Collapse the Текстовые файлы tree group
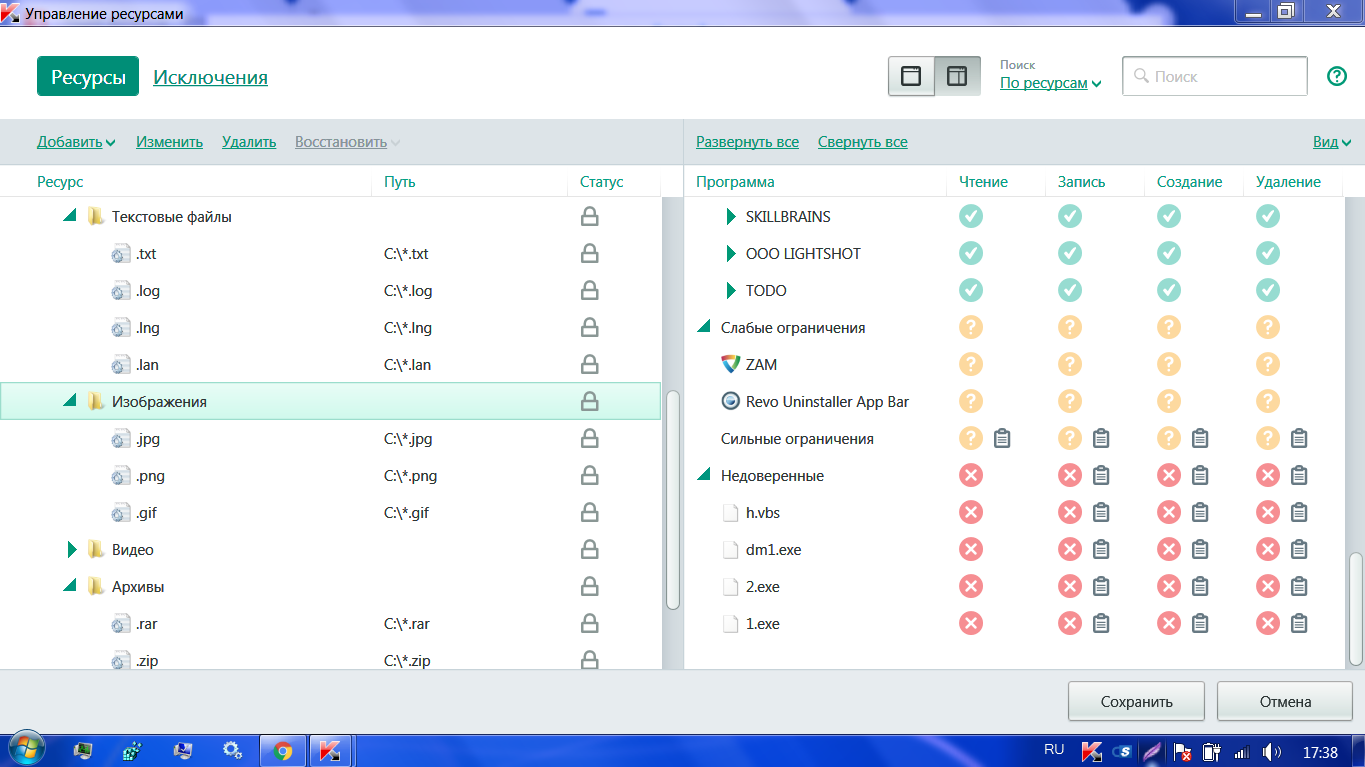Viewport: 1365px width, 767px height. pos(69,216)
